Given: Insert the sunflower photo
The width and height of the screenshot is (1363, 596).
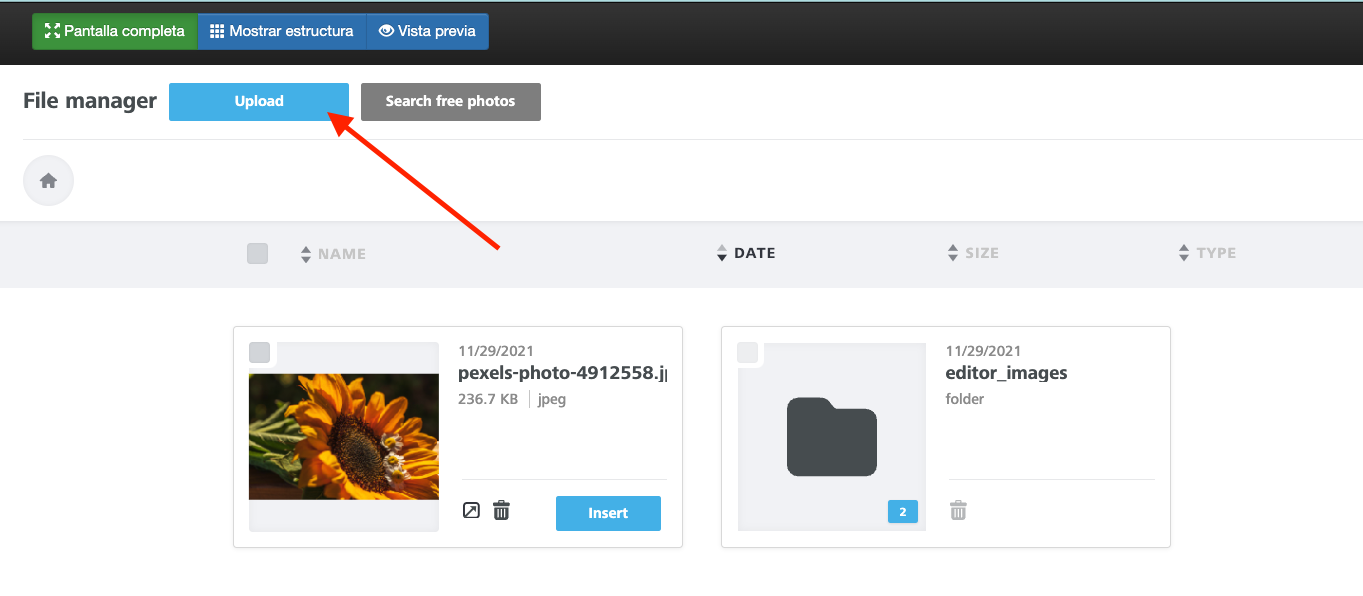Looking at the screenshot, I should 608,513.
